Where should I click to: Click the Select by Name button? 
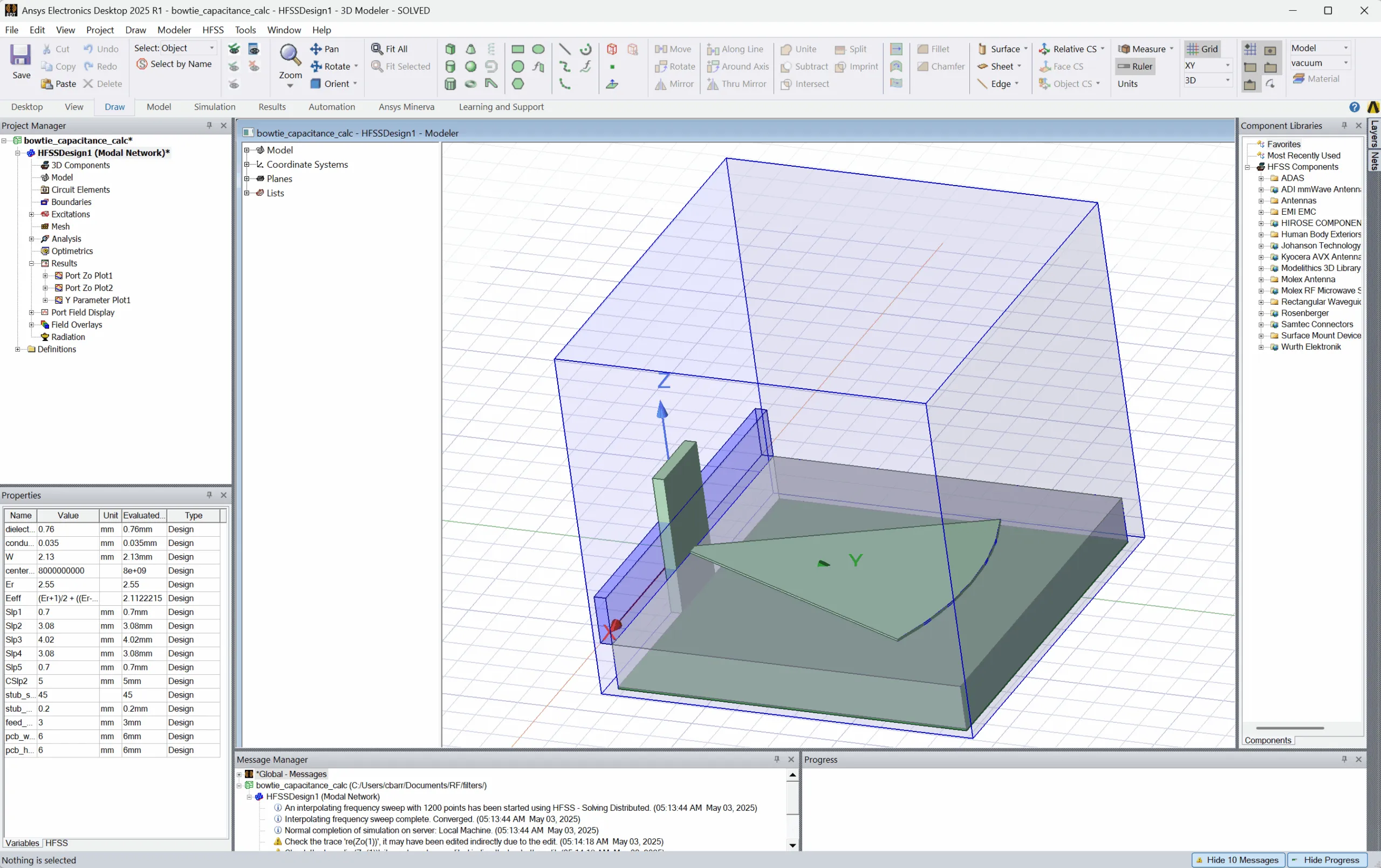tap(174, 64)
